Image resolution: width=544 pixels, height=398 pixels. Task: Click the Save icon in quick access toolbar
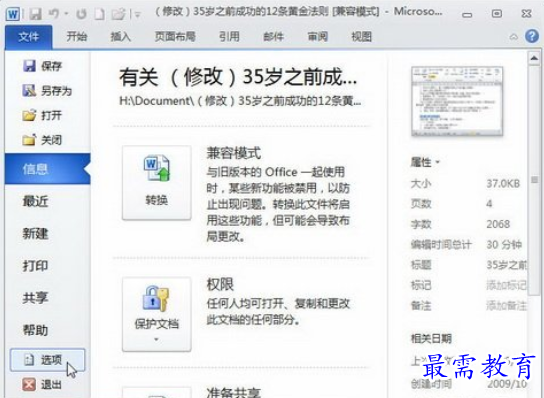35,14
